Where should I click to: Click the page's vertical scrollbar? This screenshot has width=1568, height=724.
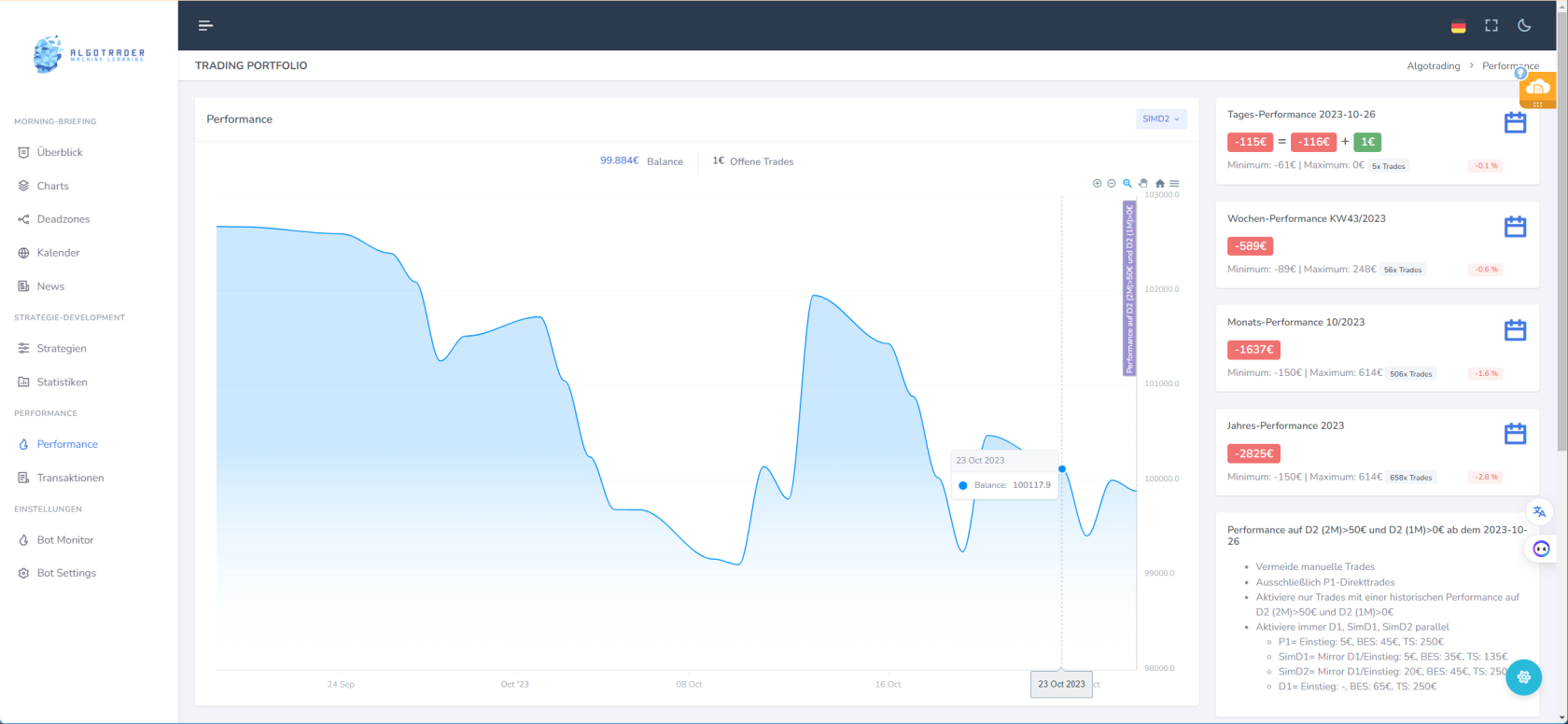click(x=1561, y=280)
